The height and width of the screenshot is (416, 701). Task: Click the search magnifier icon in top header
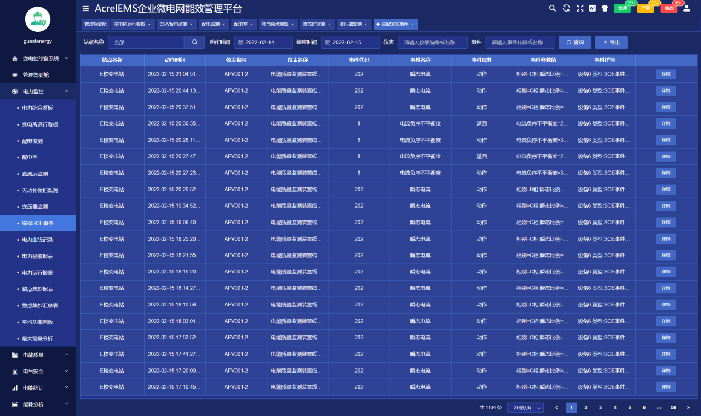coord(552,8)
